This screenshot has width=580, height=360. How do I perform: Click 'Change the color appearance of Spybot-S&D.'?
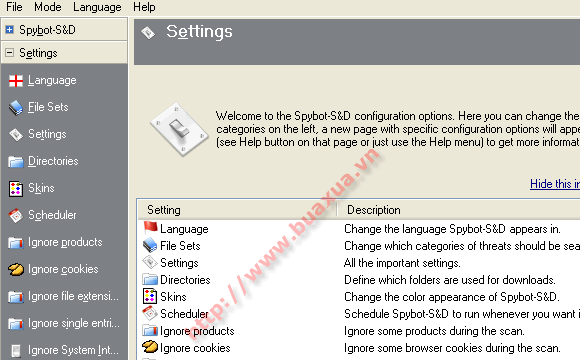tap(452, 297)
